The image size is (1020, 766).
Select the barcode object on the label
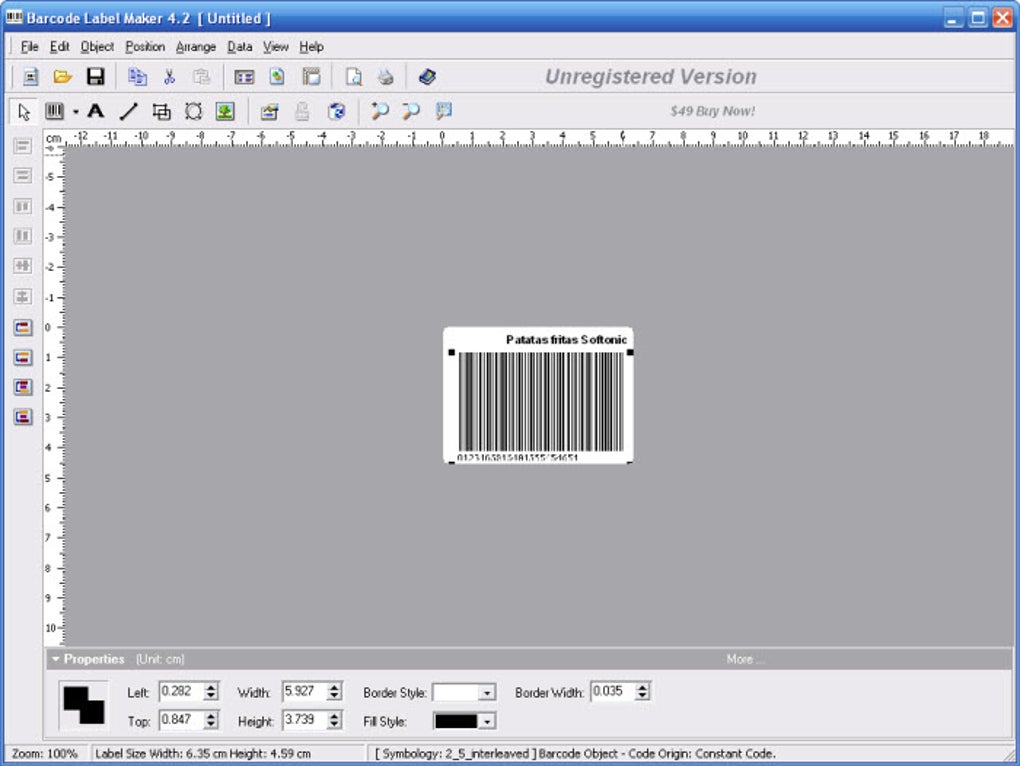pyautogui.click(x=541, y=402)
